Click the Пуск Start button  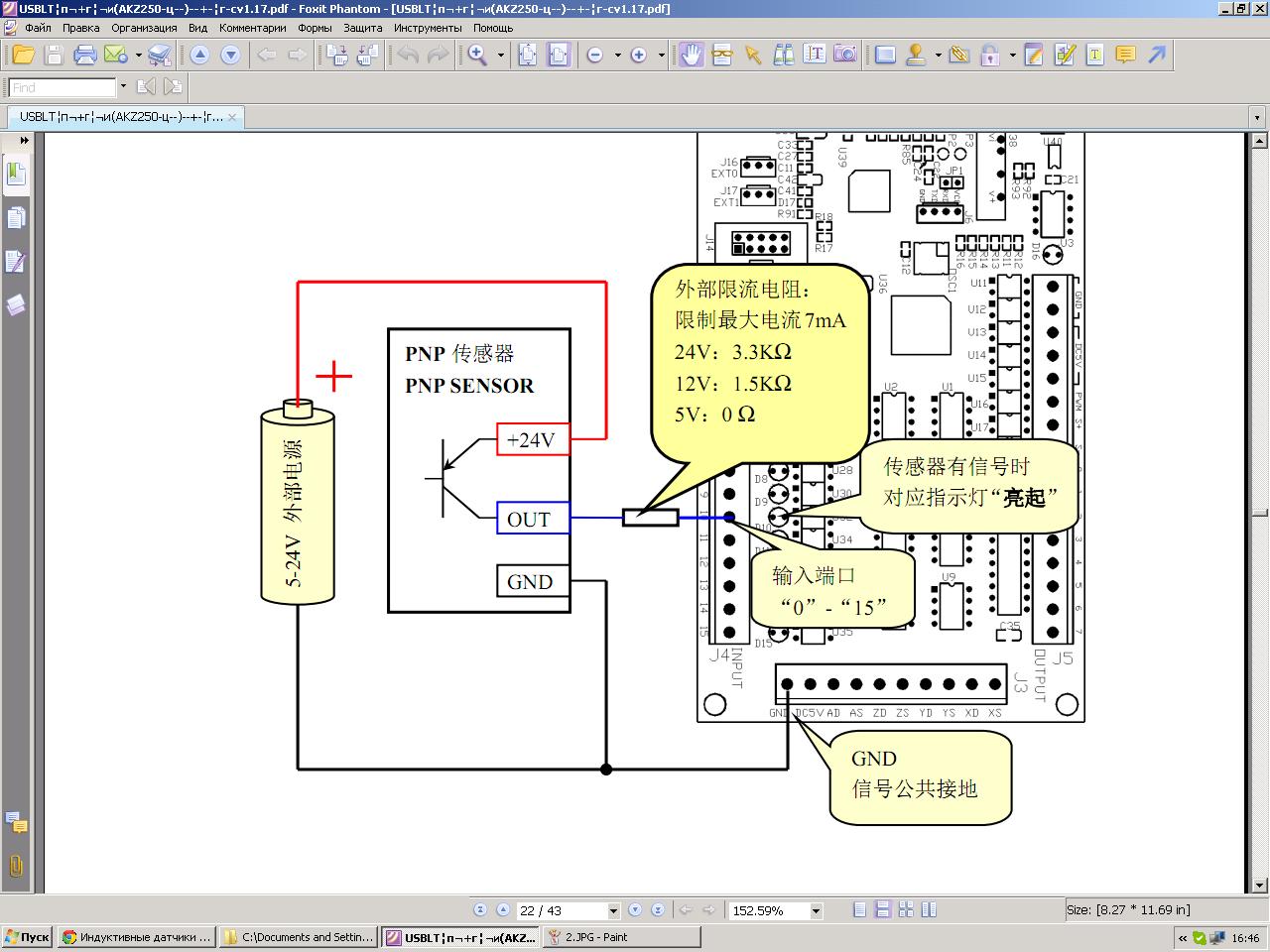[28, 937]
